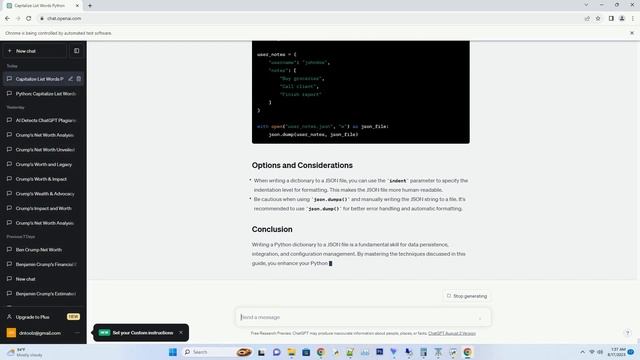
Task: Rename the current chat with the pencil icon
Action: [x=71, y=79]
